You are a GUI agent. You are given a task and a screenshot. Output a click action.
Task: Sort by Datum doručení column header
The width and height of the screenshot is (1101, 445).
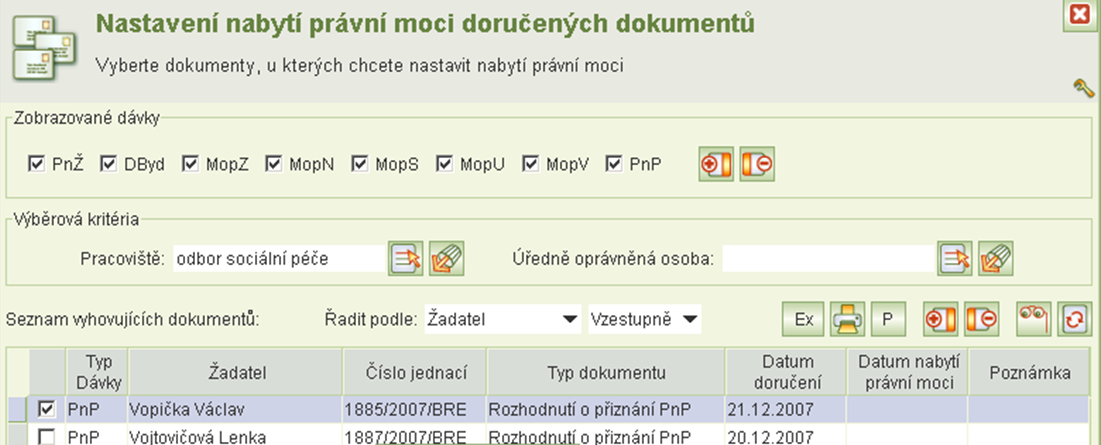point(786,372)
